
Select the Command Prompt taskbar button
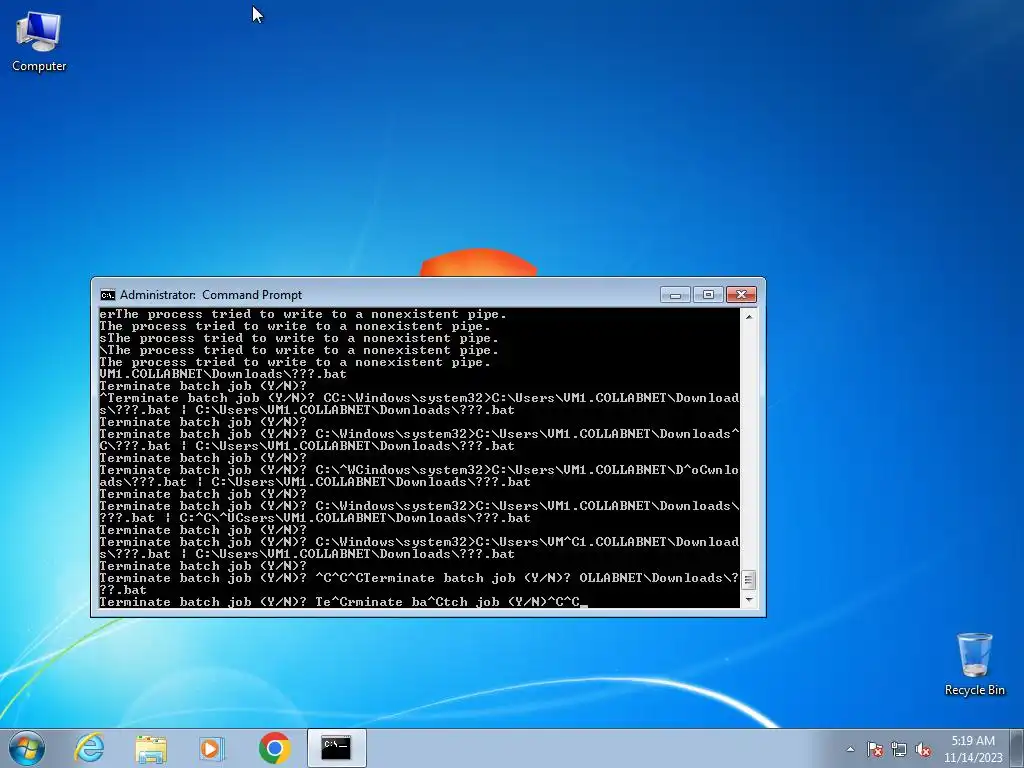point(336,748)
